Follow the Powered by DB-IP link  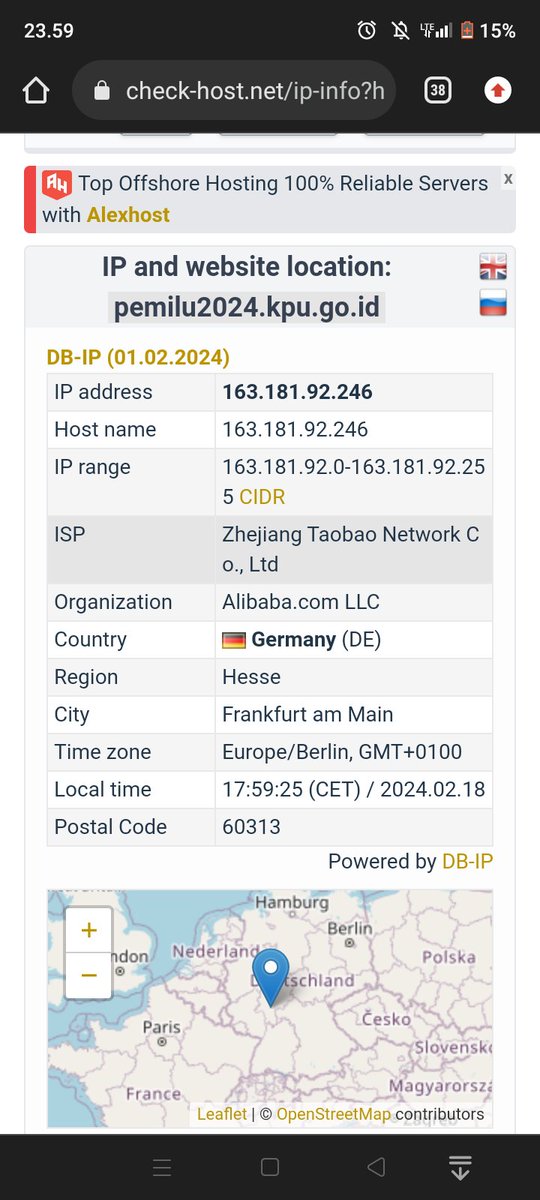pyautogui.click(x=468, y=861)
